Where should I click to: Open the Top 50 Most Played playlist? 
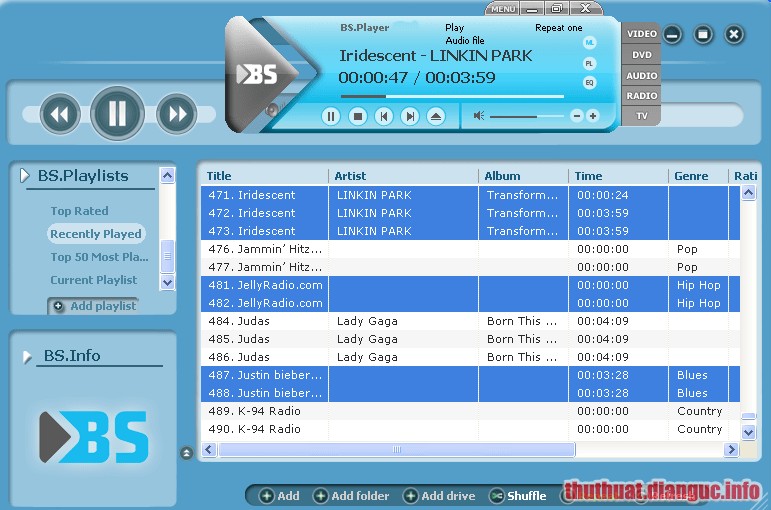pyautogui.click(x=99, y=257)
